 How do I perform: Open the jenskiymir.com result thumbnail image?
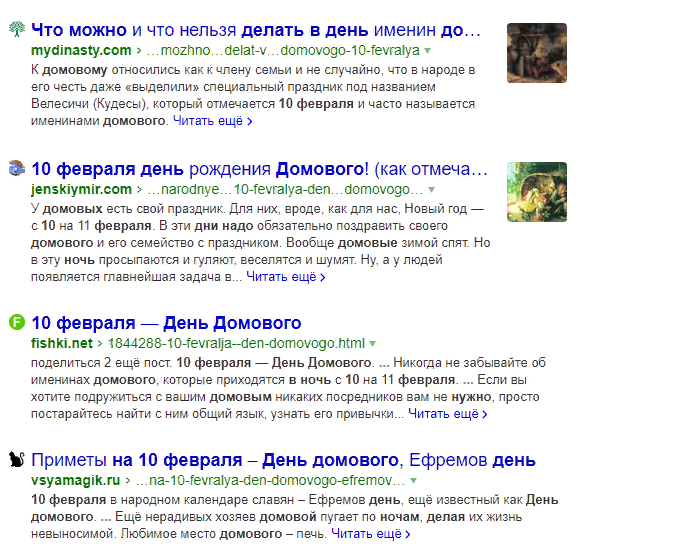pos(536,191)
